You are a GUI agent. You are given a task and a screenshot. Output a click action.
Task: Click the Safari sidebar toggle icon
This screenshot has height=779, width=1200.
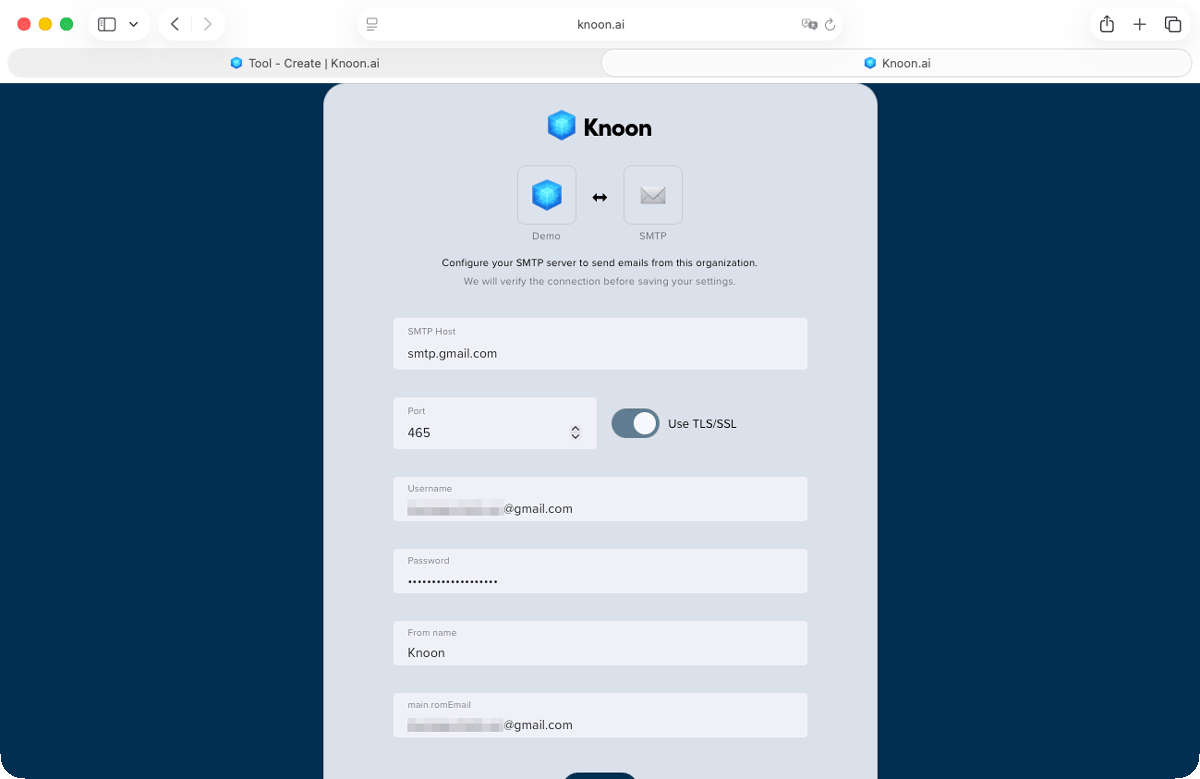[107, 24]
